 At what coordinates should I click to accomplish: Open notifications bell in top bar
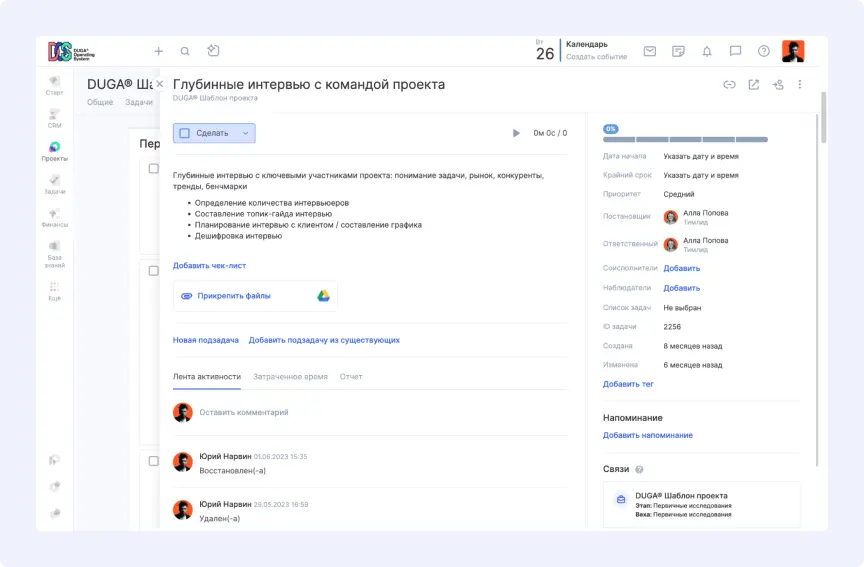click(707, 51)
